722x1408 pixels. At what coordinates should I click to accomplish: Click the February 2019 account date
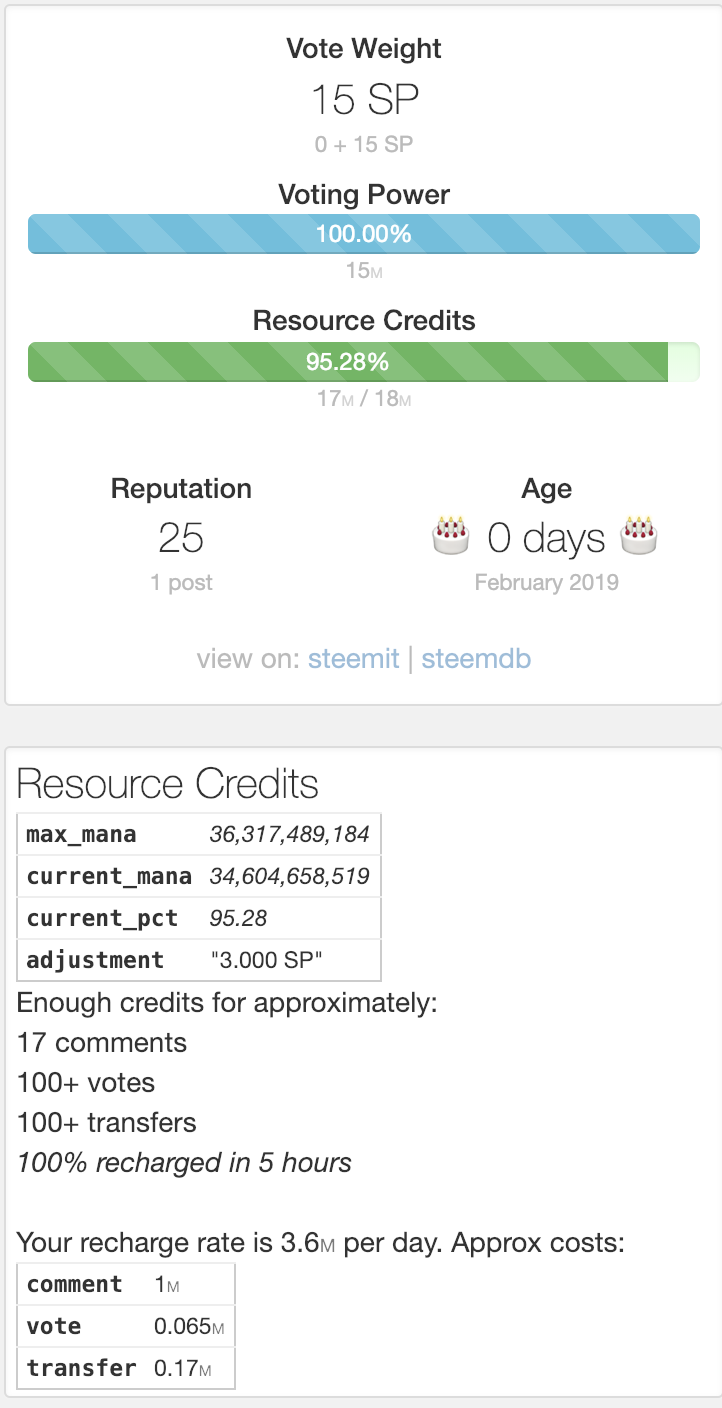tap(546, 582)
